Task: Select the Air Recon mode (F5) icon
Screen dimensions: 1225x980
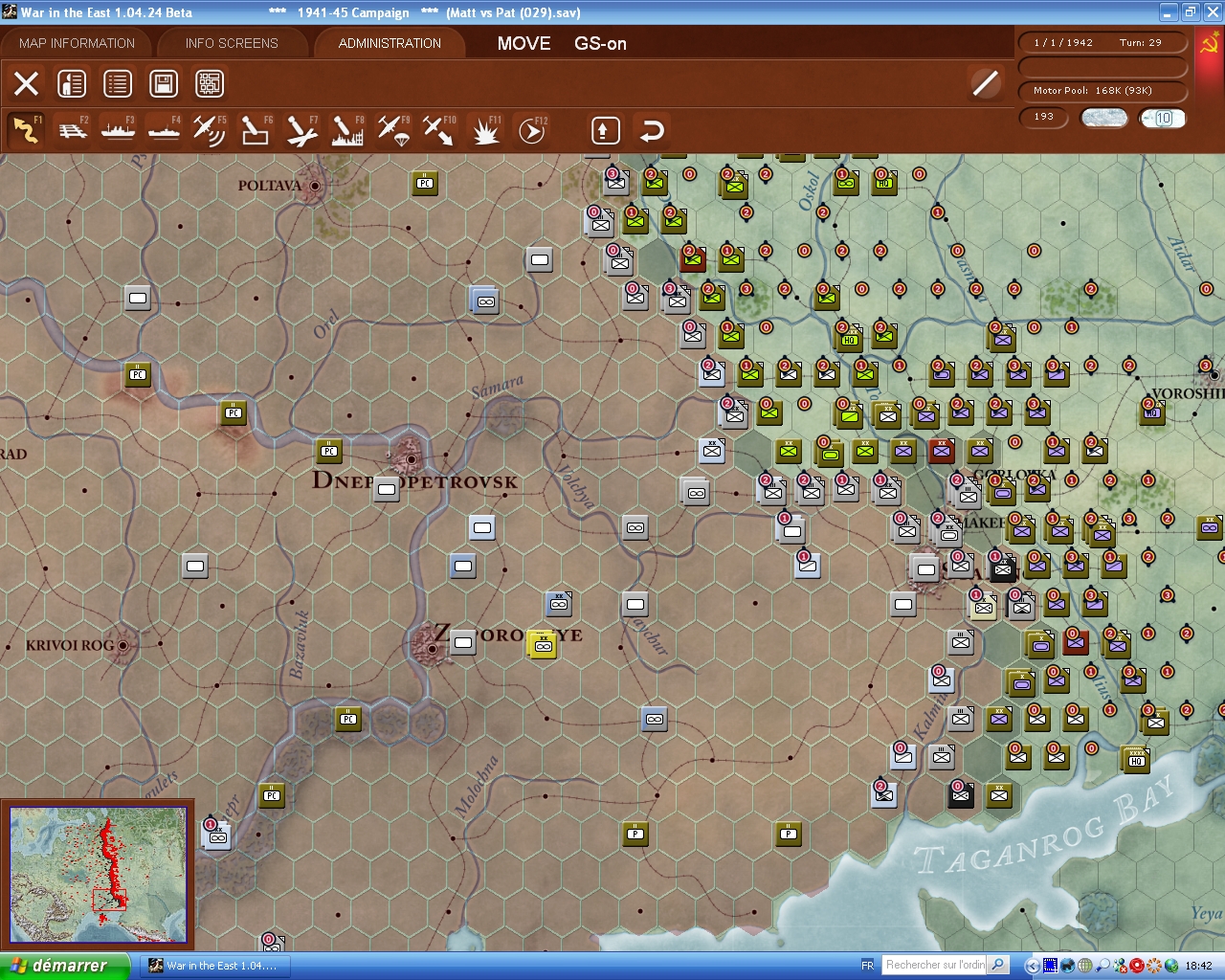Action: (210, 130)
